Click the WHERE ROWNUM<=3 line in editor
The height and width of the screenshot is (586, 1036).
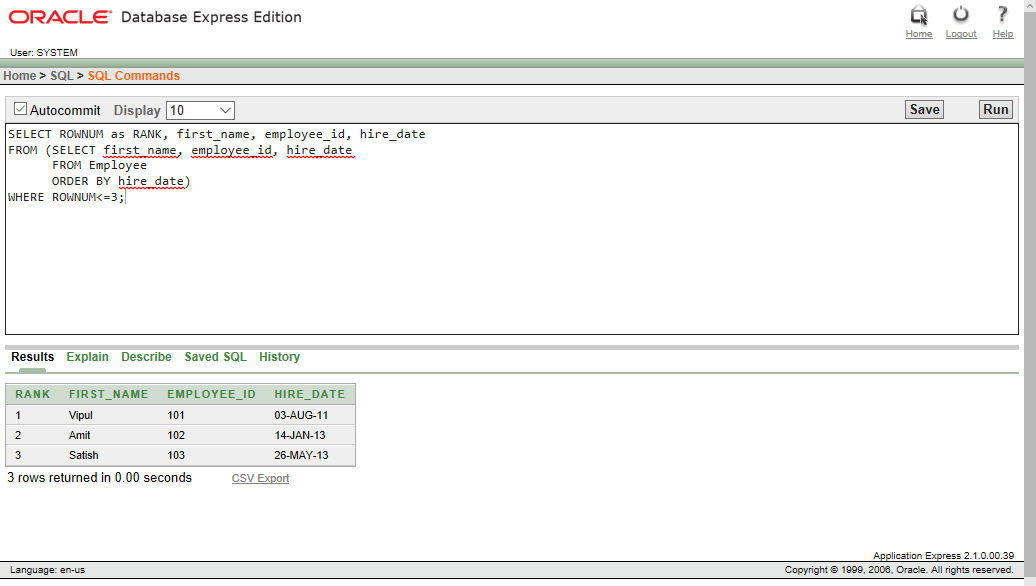click(x=66, y=197)
